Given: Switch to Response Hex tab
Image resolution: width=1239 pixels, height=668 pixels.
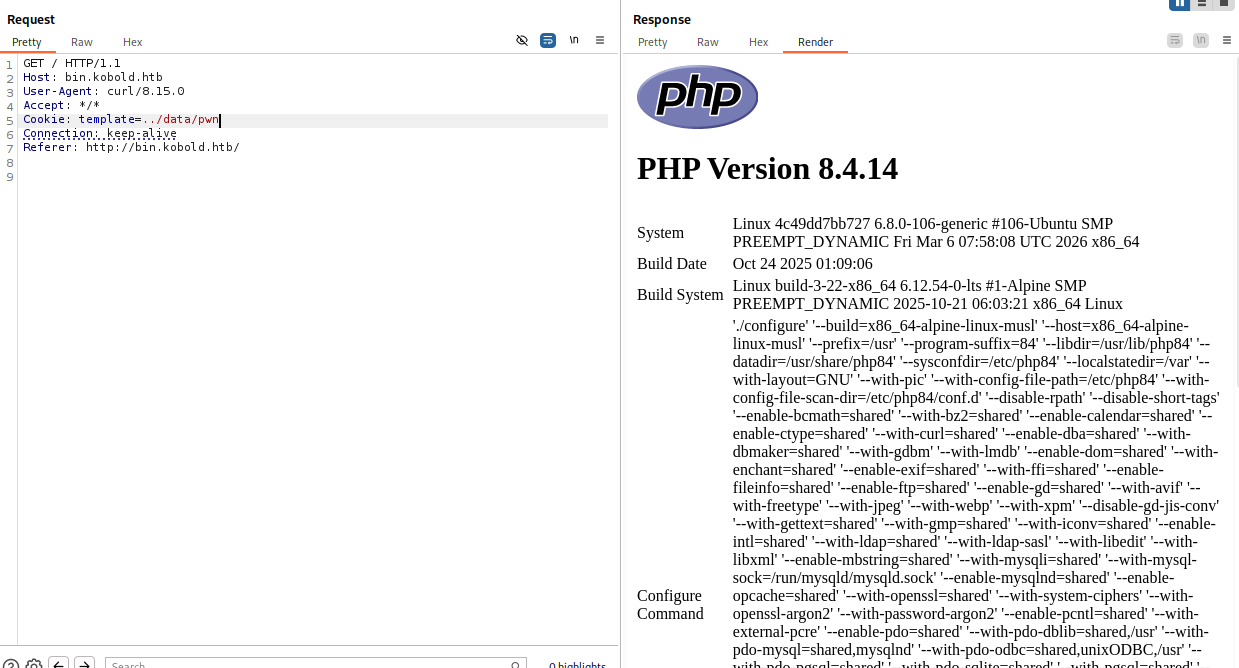Looking at the screenshot, I should pyautogui.click(x=759, y=42).
